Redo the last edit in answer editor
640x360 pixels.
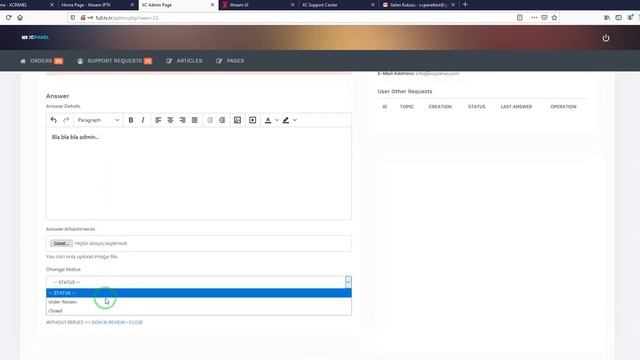tap(66, 120)
